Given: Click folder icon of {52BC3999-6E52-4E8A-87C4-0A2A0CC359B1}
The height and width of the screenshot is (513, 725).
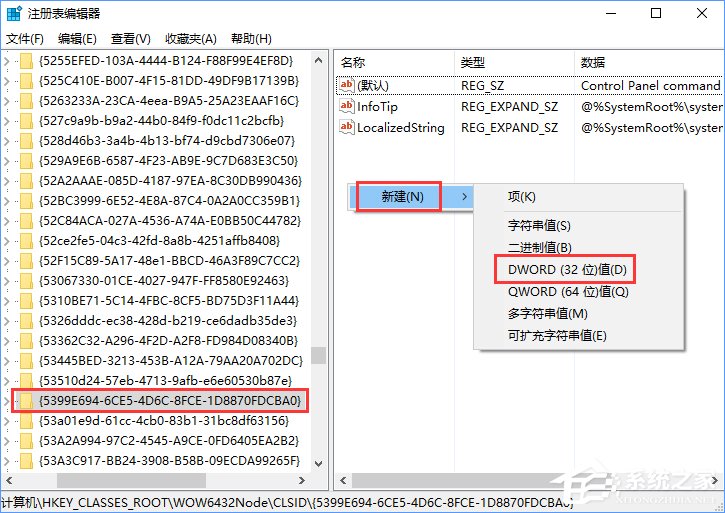Looking at the screenshot, I should tap(26, 201).
